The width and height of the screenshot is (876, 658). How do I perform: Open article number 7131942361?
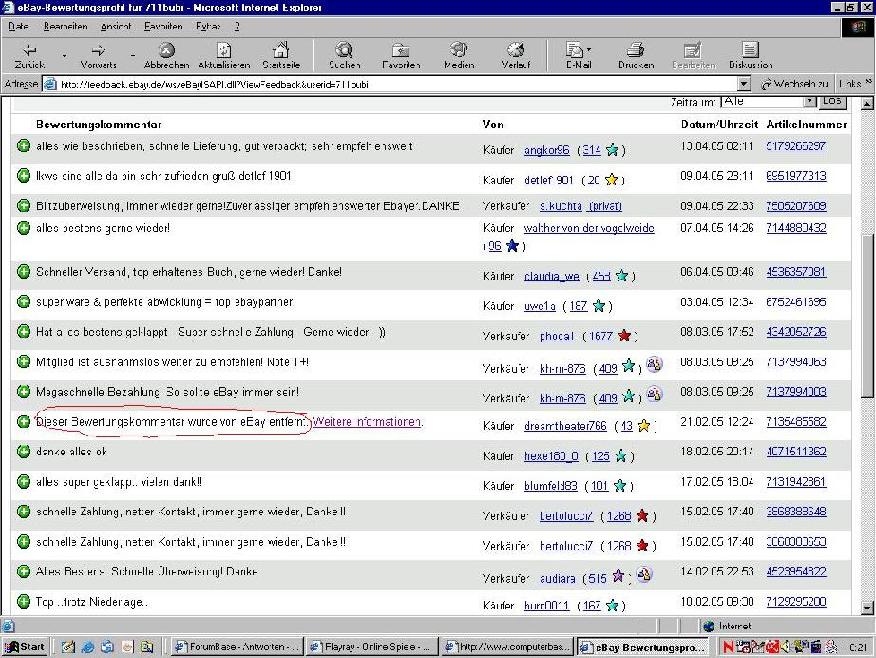796,481
